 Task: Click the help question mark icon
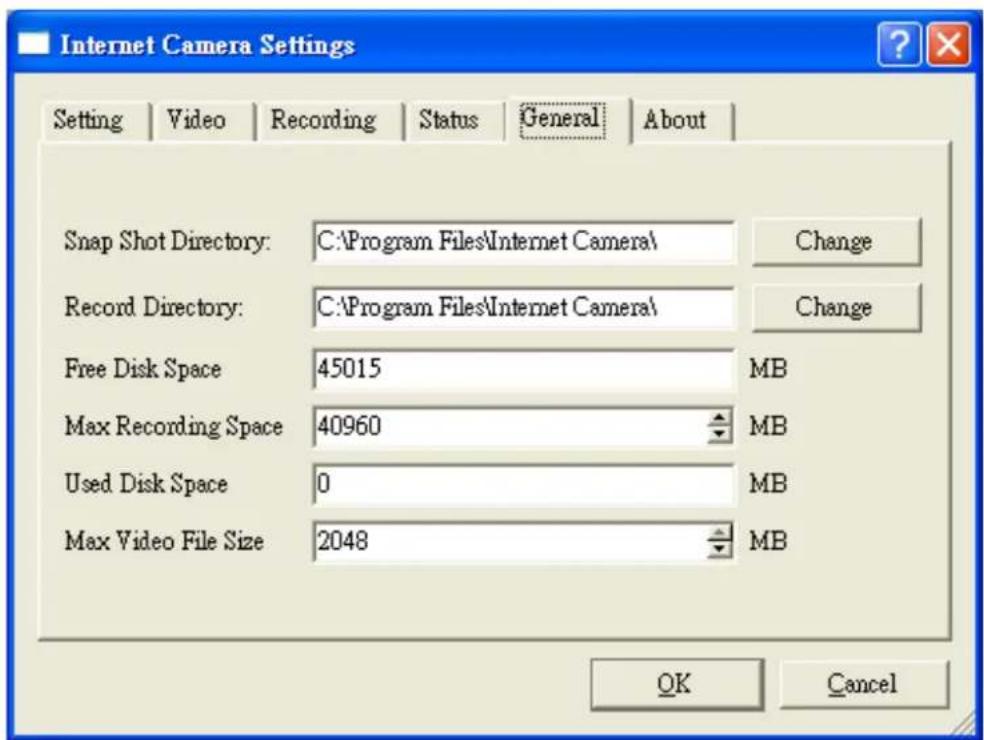tap(900, 44)
